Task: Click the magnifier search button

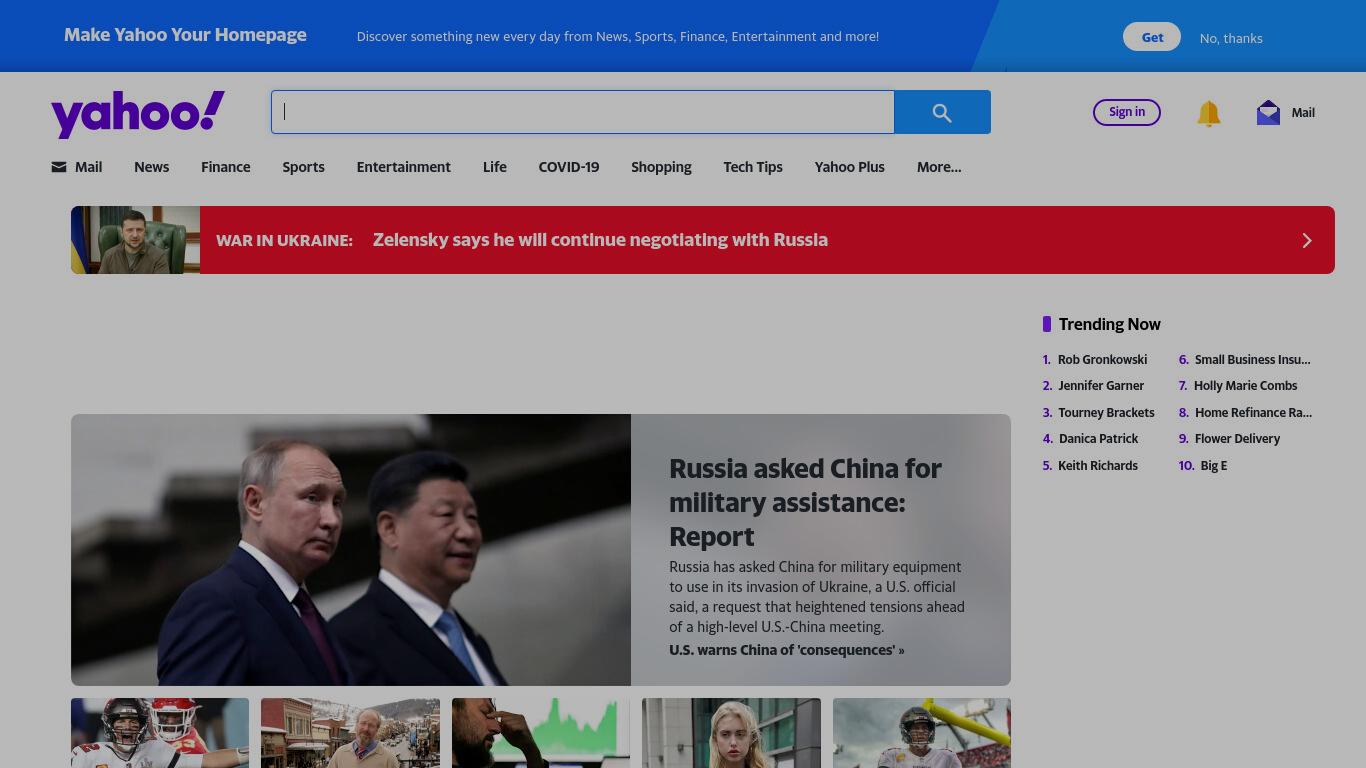Action: 942,112
